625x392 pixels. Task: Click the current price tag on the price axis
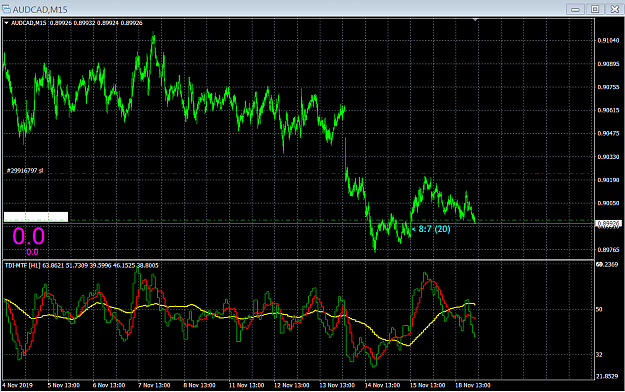609,223
